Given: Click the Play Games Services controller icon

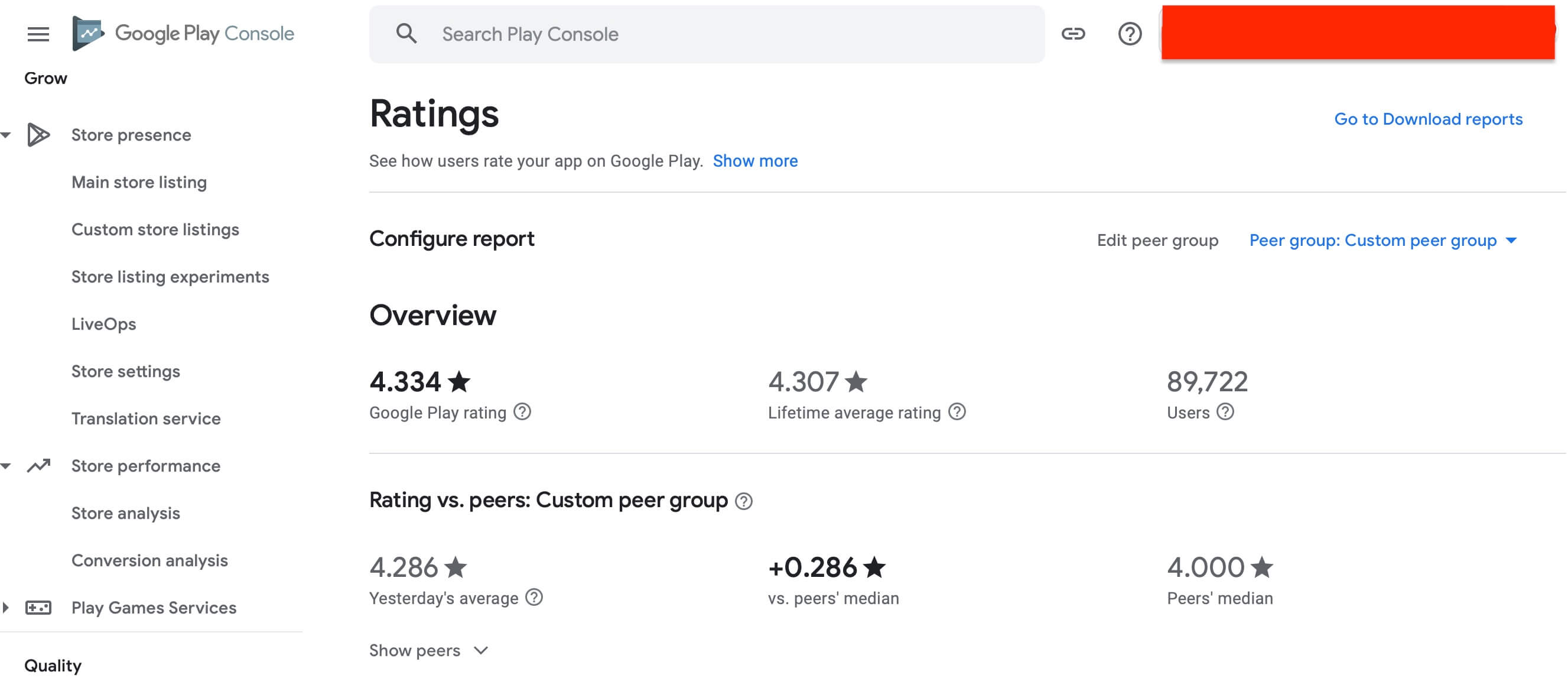Looking at the screenshot, I should click(38, 608).
